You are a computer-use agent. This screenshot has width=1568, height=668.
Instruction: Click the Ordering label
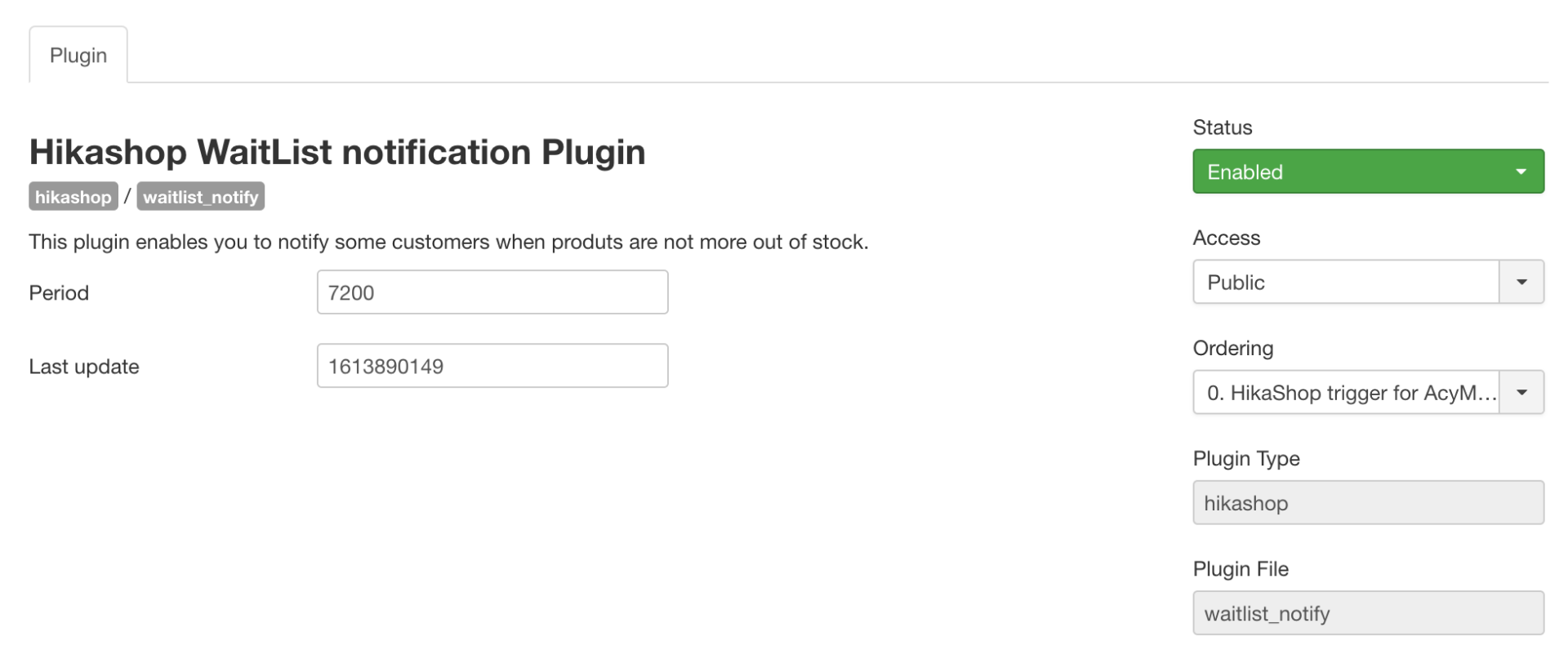pos(1232,348)
